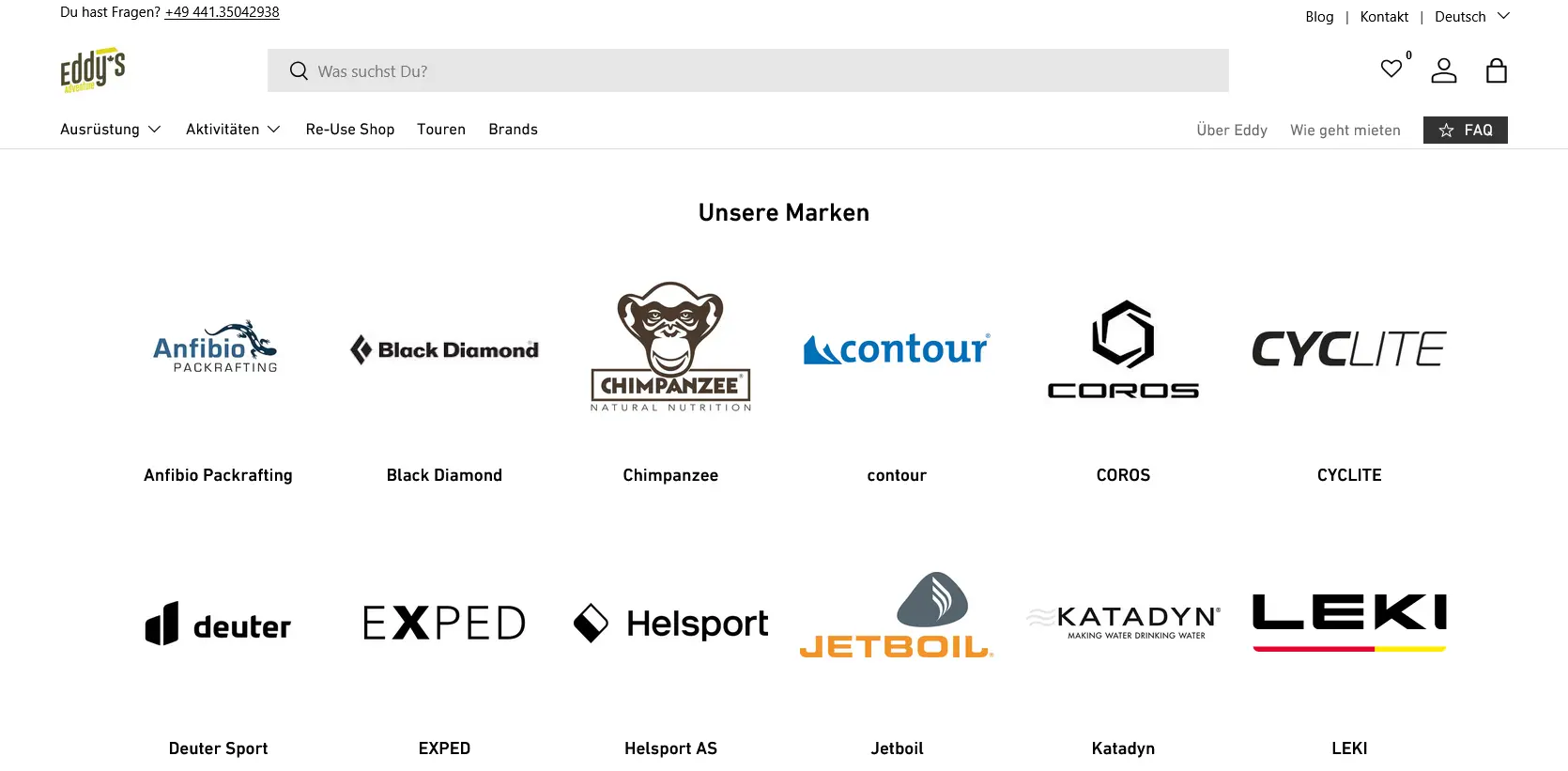Screen dimensions: 1568x771
Task: Open the Black Diamond brand logo
Action: pyautogui.click(x=444, y=349)
